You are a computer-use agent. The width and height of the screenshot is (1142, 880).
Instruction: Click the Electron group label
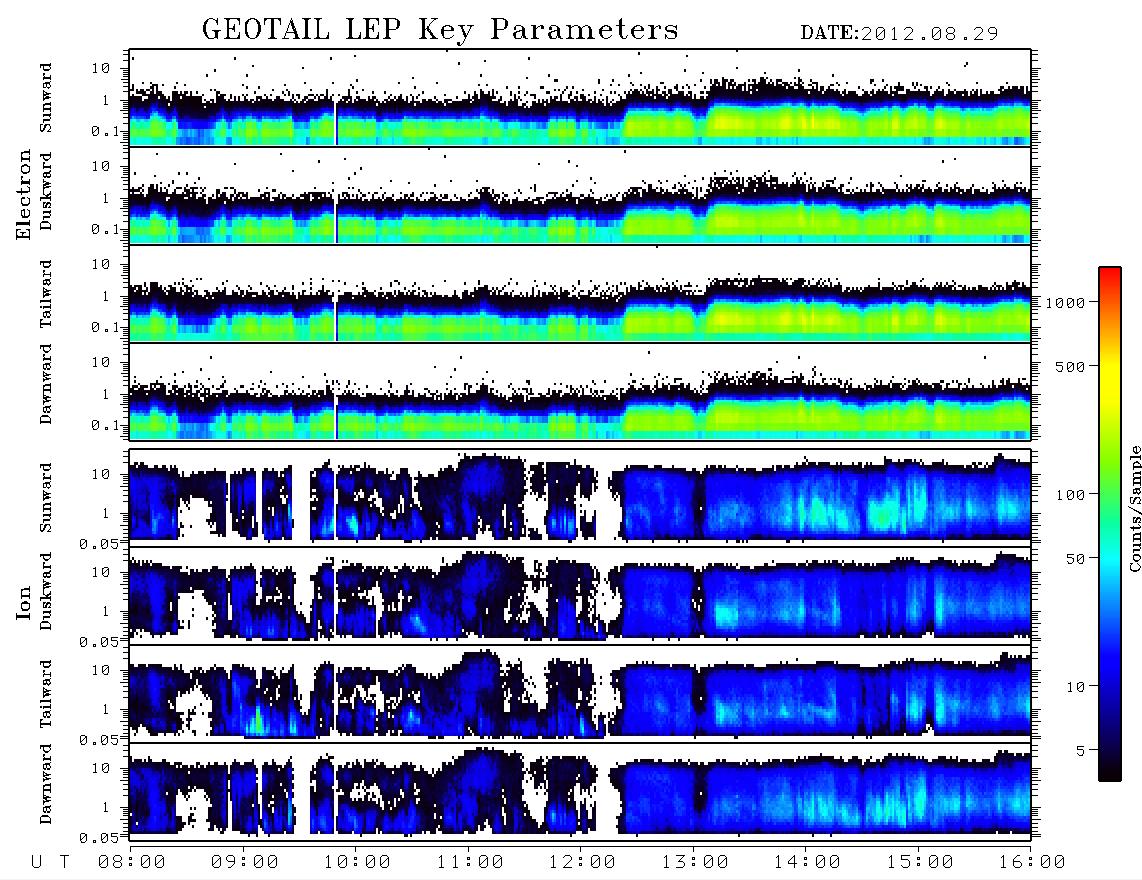[23, 194]
